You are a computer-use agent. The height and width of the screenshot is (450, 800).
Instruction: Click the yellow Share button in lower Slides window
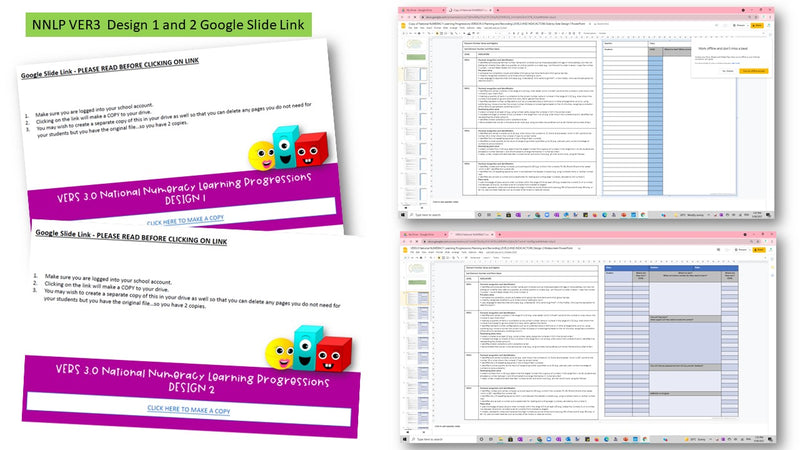click(759, 249)
